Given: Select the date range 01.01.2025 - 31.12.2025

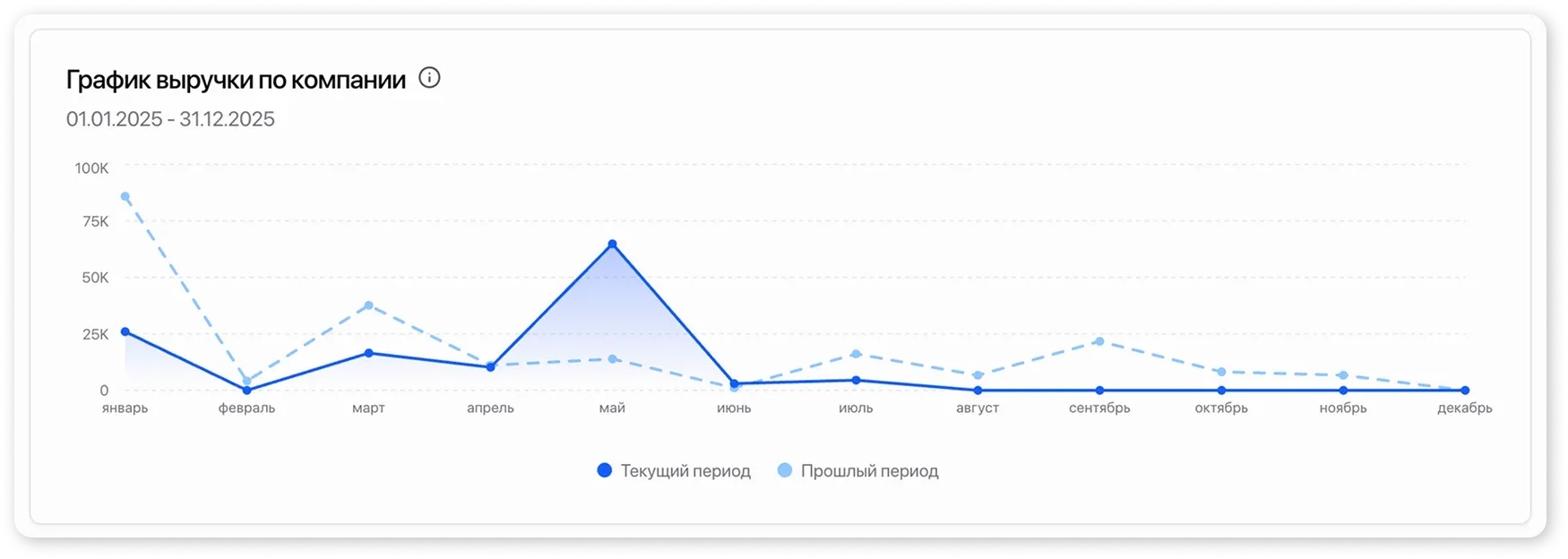Looking at the screenshot, I should click(170, 119).
